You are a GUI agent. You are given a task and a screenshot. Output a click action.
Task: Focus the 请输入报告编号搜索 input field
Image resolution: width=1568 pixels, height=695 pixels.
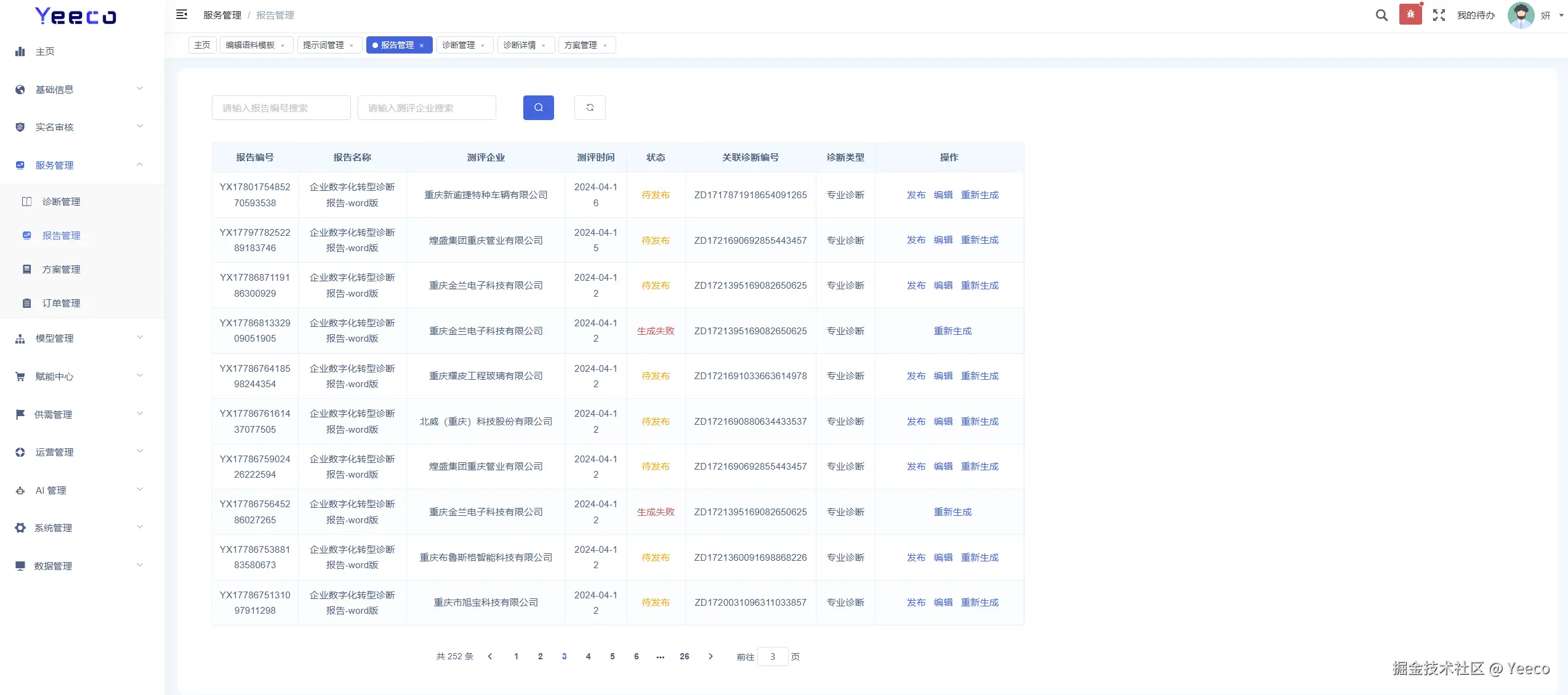point(281,108)
